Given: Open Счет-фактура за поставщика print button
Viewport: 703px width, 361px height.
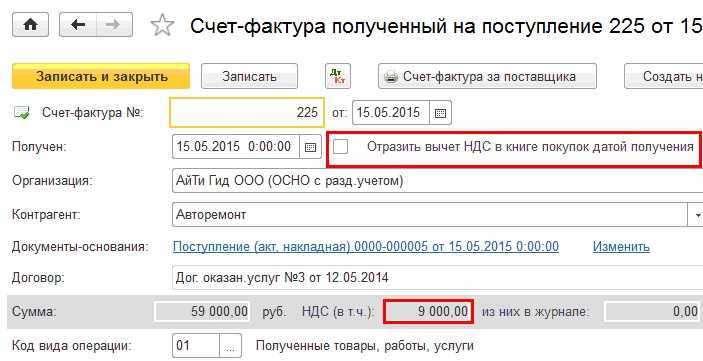Looking at the screenshot, I should [x=487, y=76].
